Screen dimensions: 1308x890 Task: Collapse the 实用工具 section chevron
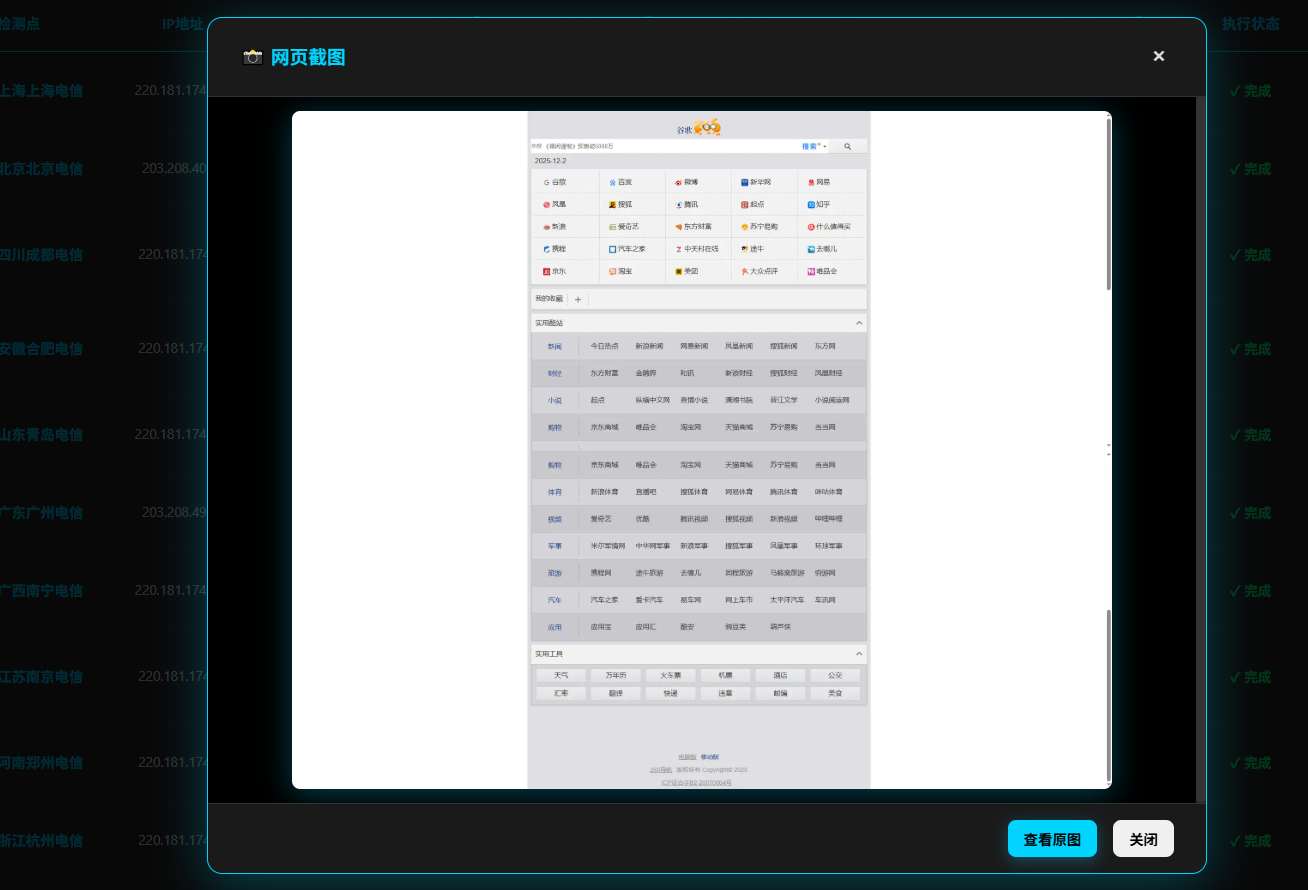point(859,654)
